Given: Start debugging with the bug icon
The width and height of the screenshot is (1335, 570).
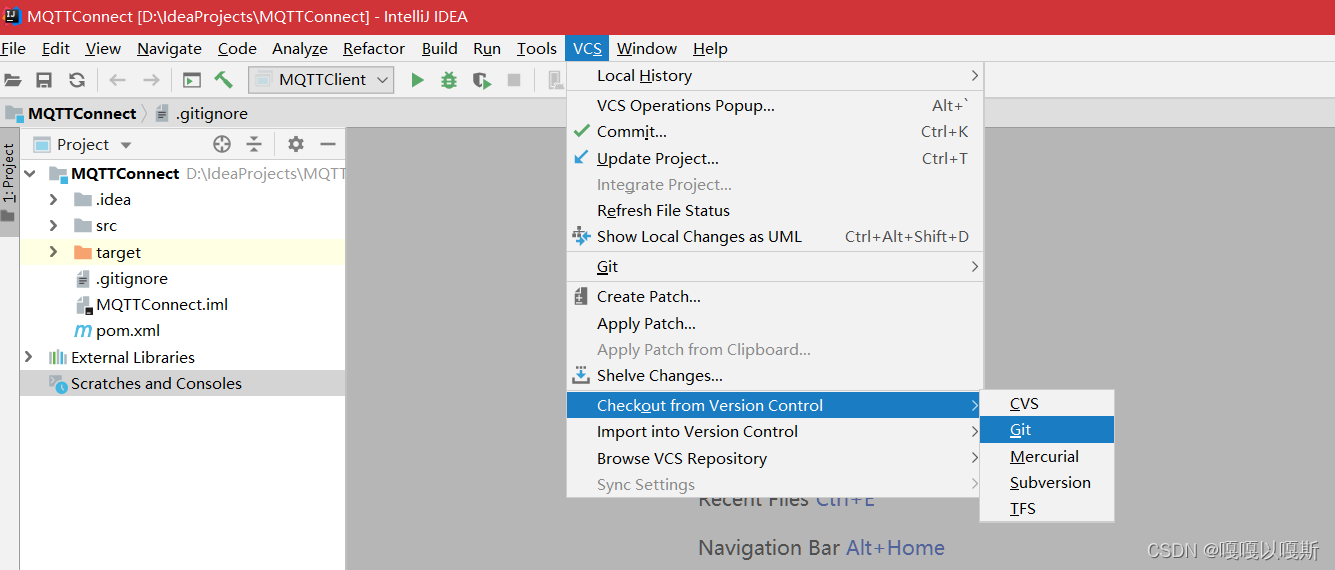Looking at the screenshot, I should [449, 80].
